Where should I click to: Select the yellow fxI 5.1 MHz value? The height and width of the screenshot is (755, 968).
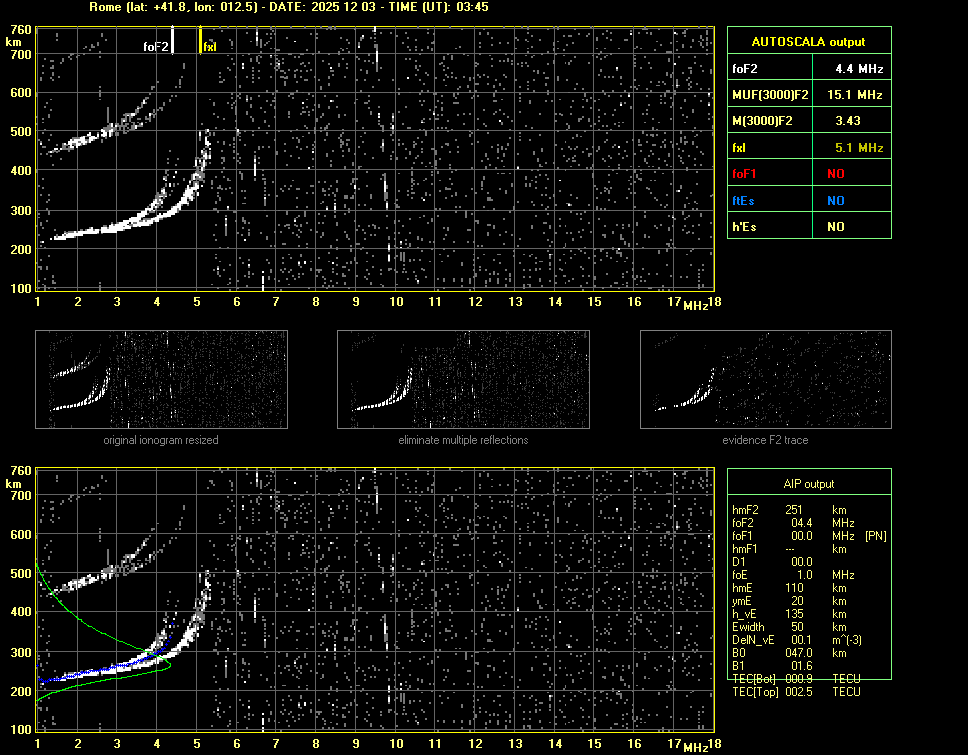pyautogui.click(x=859, y=147)
